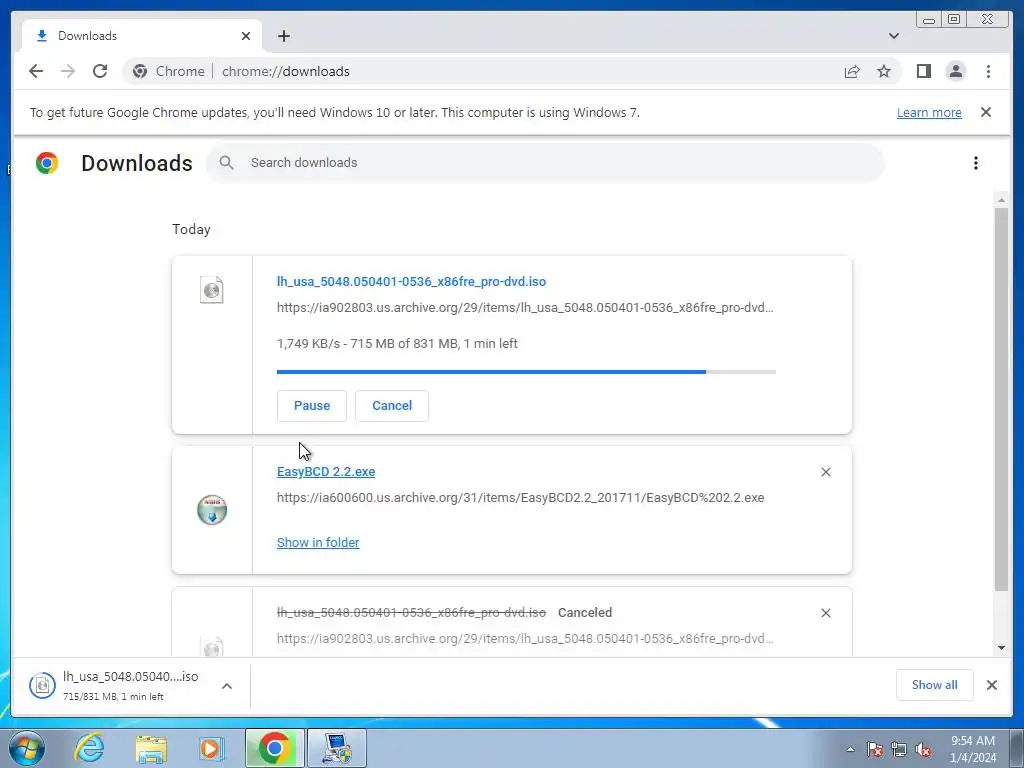Open a new tab with the plus icon

283,36
